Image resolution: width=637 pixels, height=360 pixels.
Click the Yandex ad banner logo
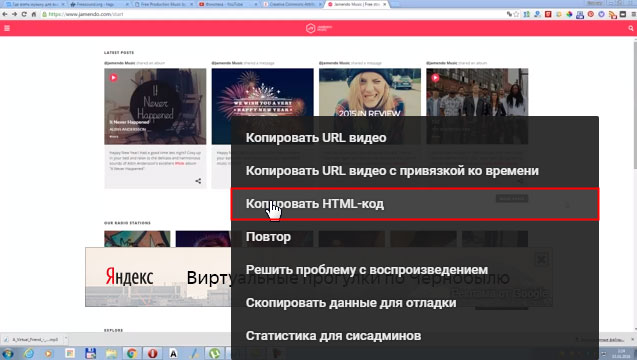click(x=129, y=277)
